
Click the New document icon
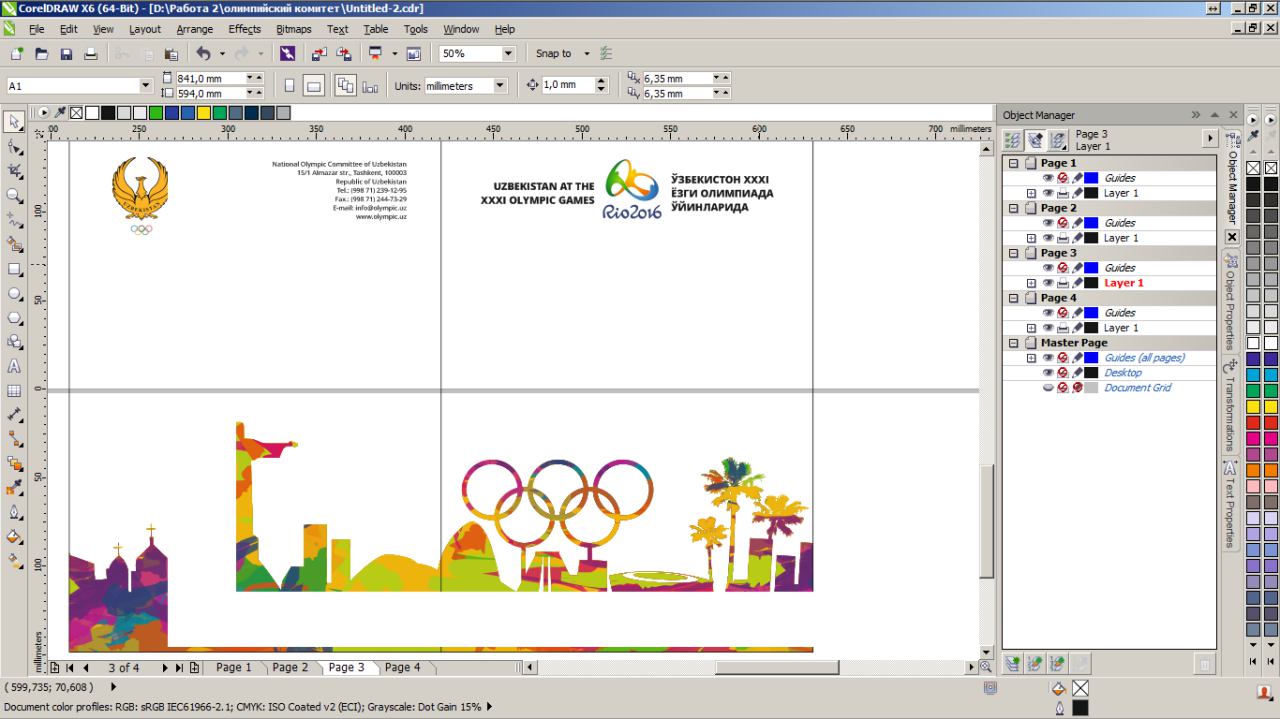(17, 54)
